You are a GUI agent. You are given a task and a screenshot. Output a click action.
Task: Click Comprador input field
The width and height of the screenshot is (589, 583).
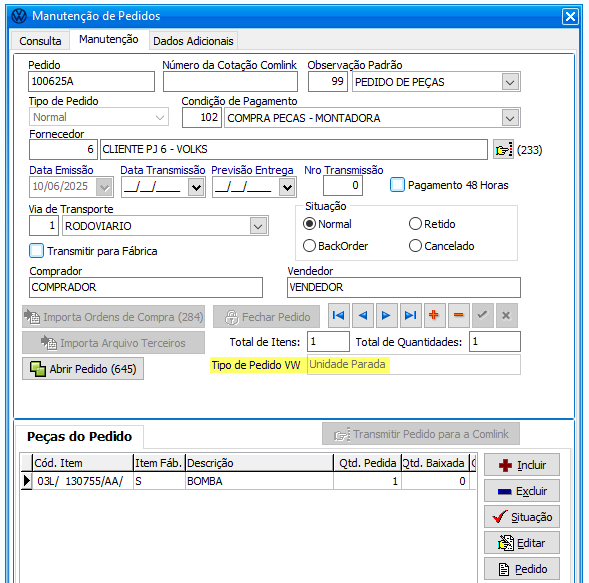(x=146, y=287)
